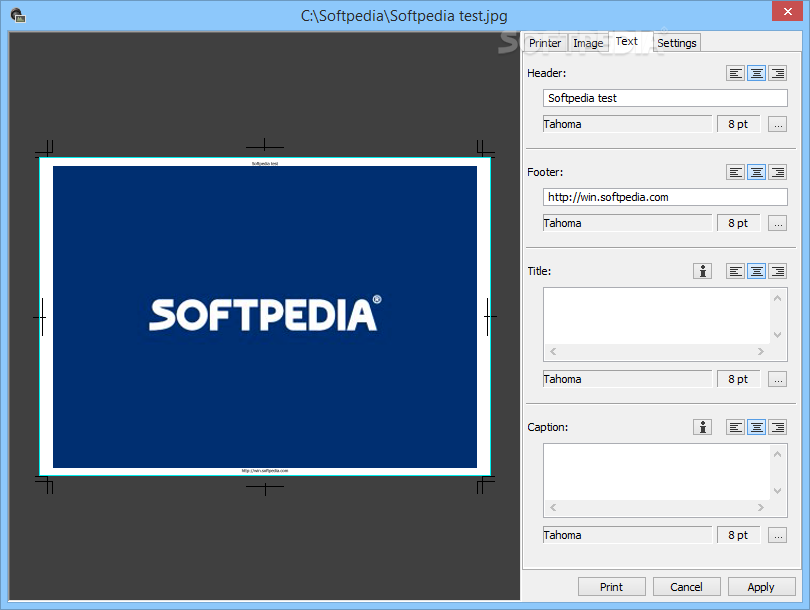Click the top center margin marker
This screenshot has width=810, height=610.
(264, 146)
